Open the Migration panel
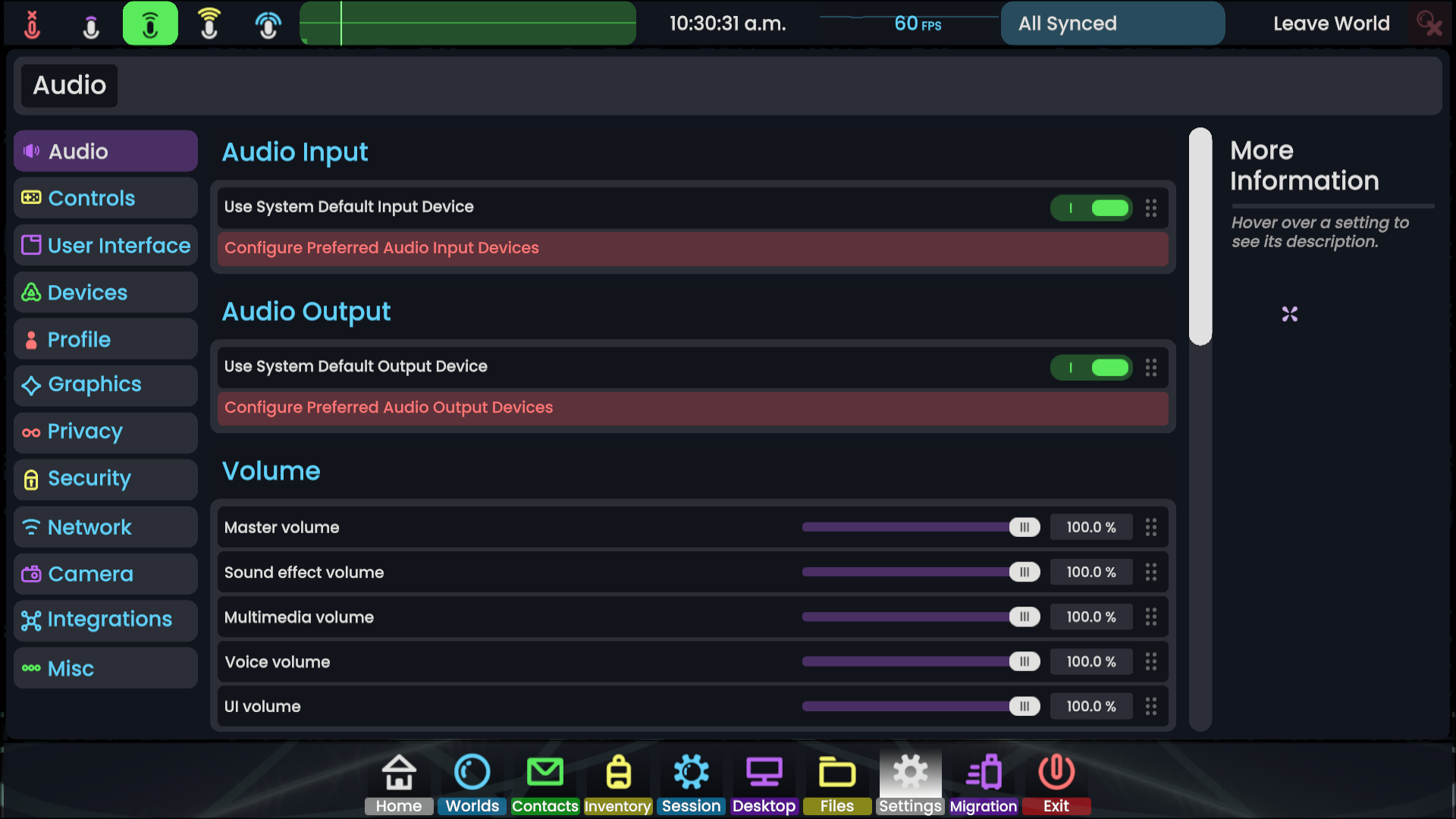This screenshot has height=819, width=1456. coord(983,781)
